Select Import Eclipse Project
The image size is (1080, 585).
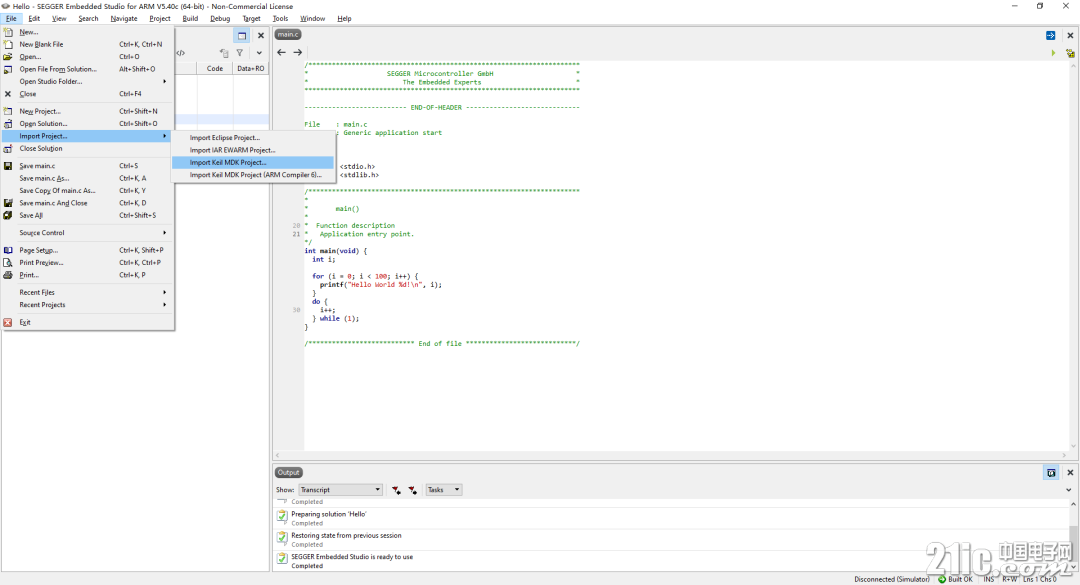[252, 138]
